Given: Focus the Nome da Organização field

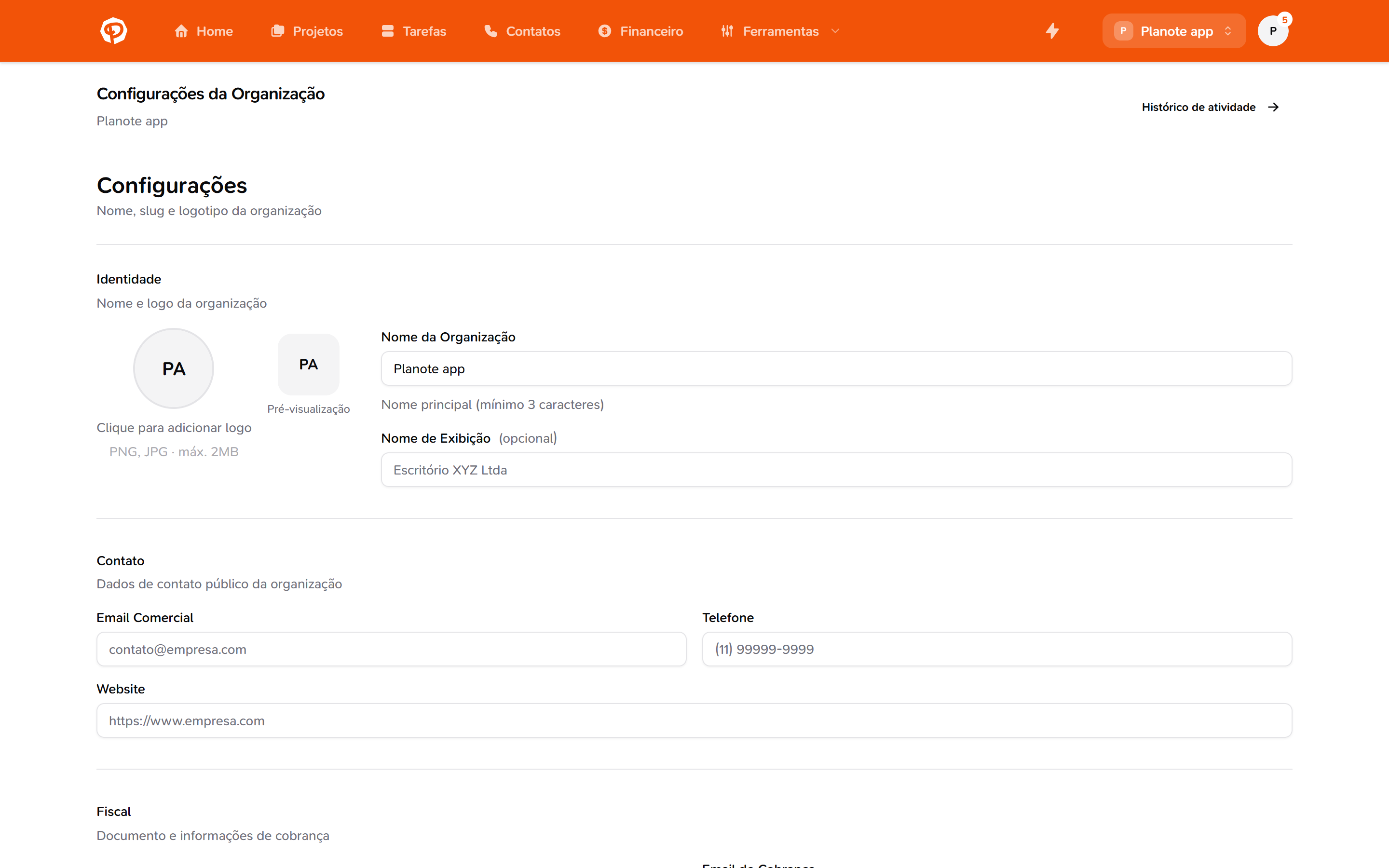Looking at the screenshot, I should pos(836,368).
